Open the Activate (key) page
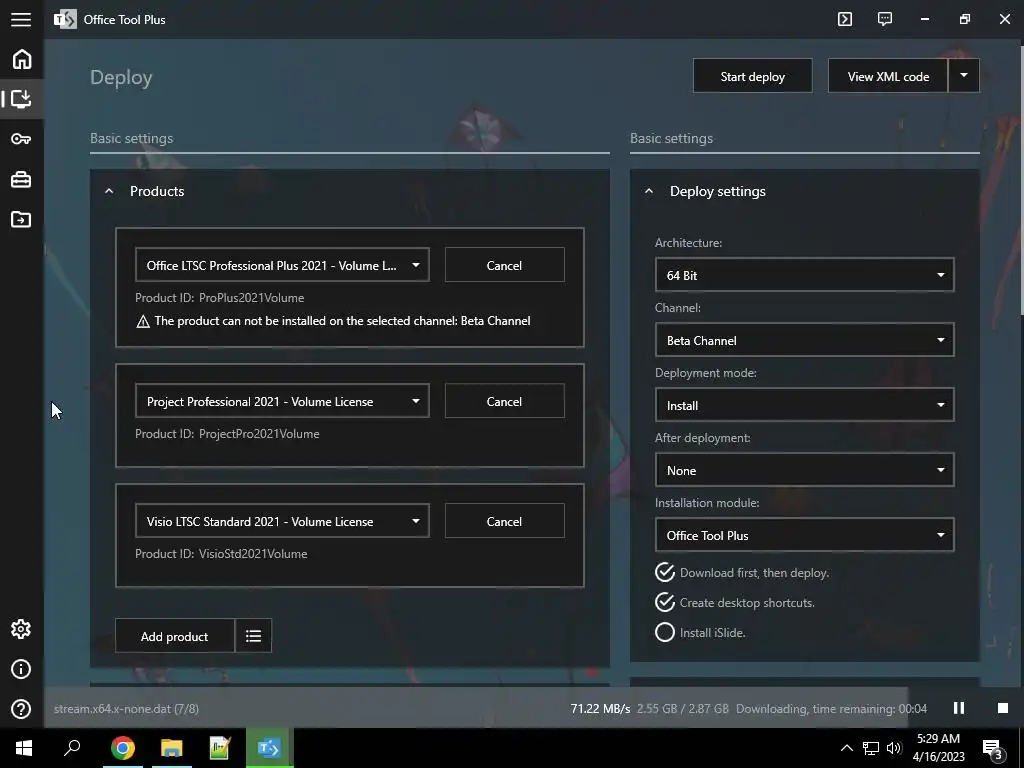The image size is (1024, 768). 21,139
